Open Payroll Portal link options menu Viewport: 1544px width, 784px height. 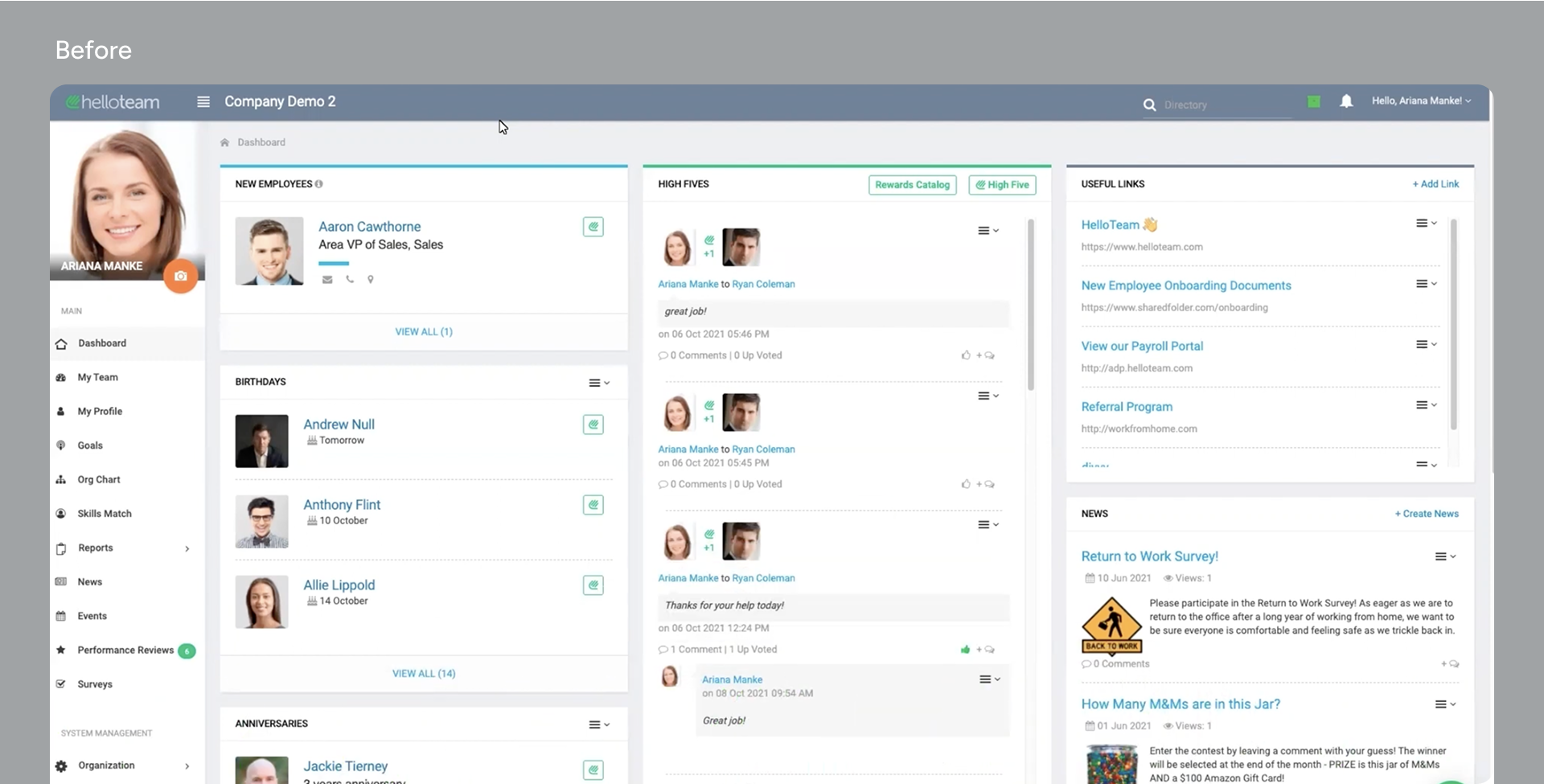click(x=1427, y=344)
